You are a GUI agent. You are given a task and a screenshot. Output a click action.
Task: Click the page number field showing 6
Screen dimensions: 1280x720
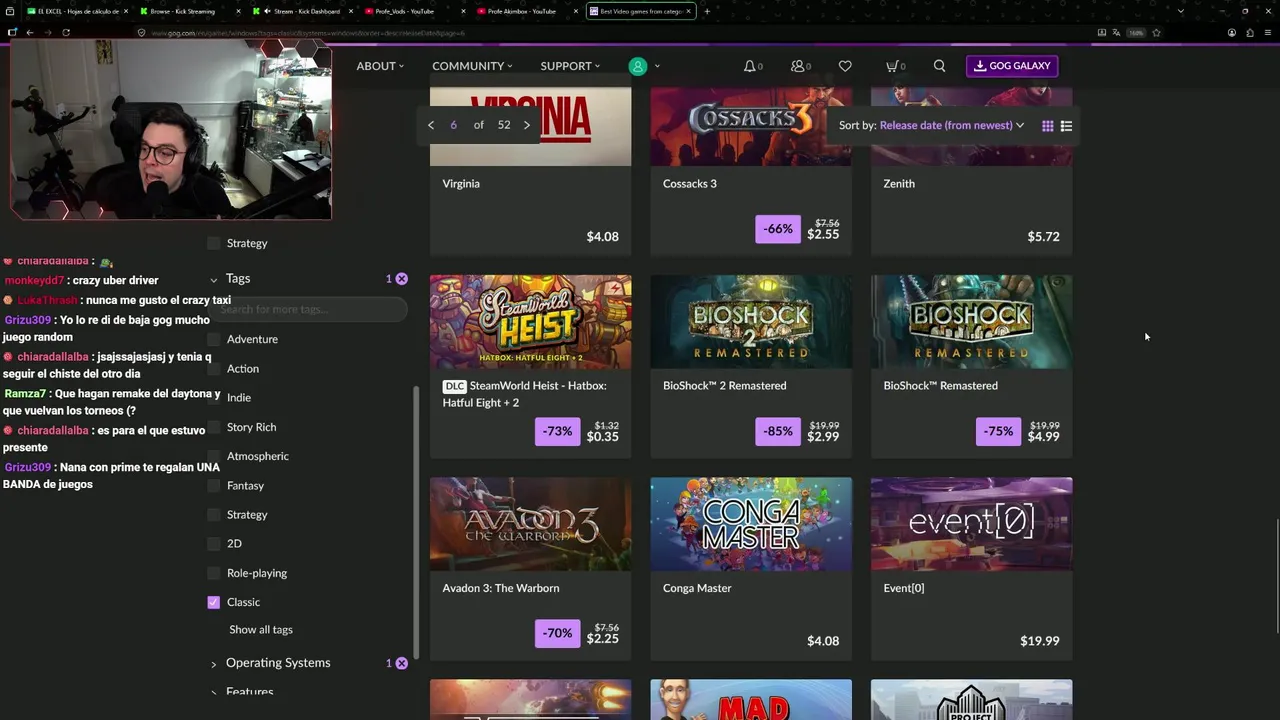[x=453, y=125]
